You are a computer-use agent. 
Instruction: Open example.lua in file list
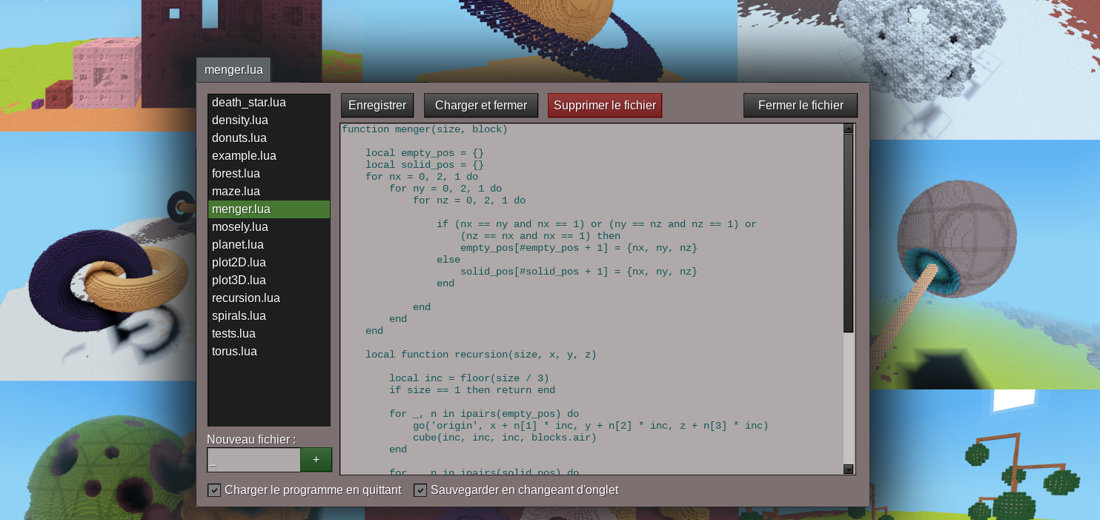point(269,156)
